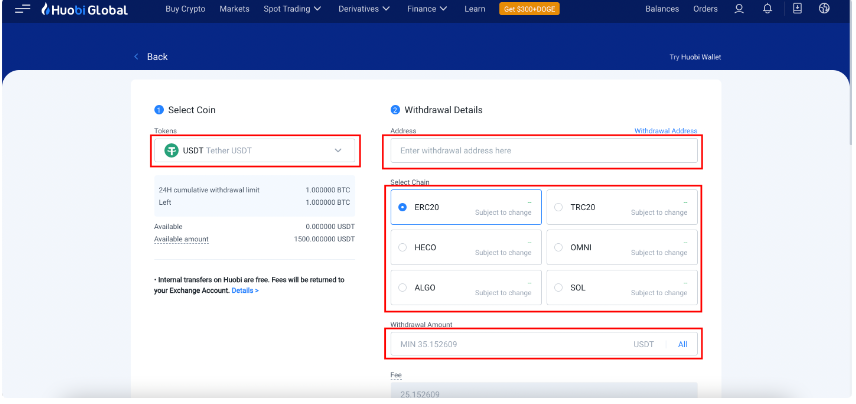Open the user profile icon
This screenshot has width=856, height=404.
[739, 9]
